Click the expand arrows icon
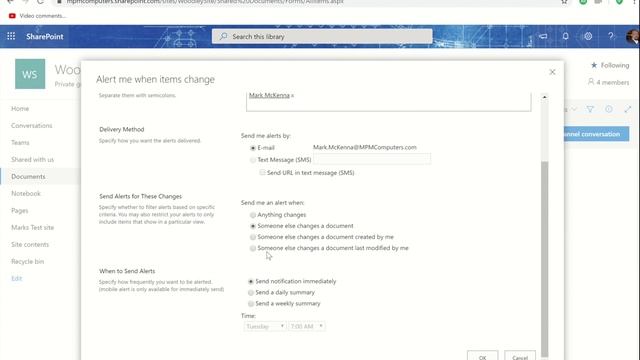This screenshot has width=640, height=360. tap(627, 109)
